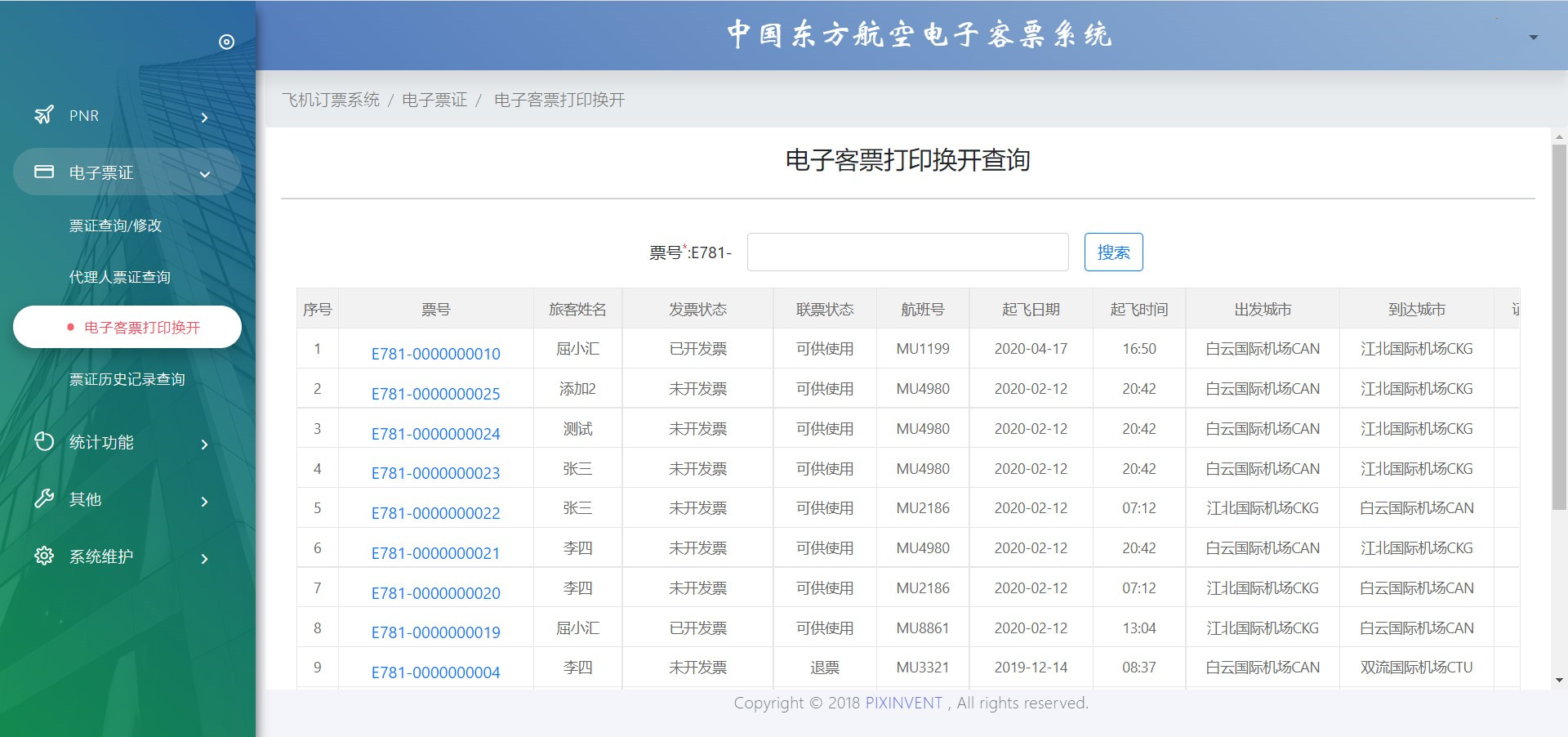Expand the PNR menu chevron
Image resolution: width=1568 pixels, height=737 pixels.
[204, 118]
